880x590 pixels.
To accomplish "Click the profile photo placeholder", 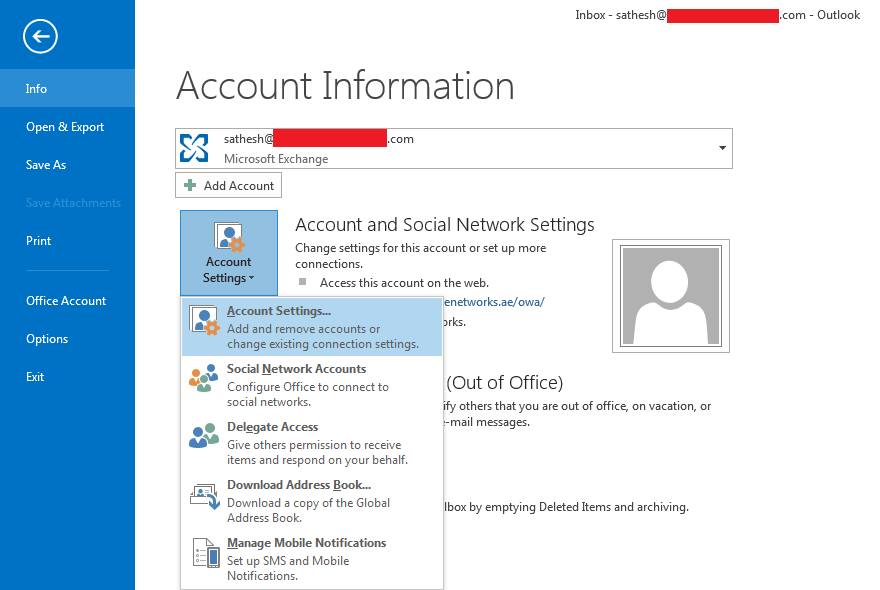I will click(x=671, y=296).
